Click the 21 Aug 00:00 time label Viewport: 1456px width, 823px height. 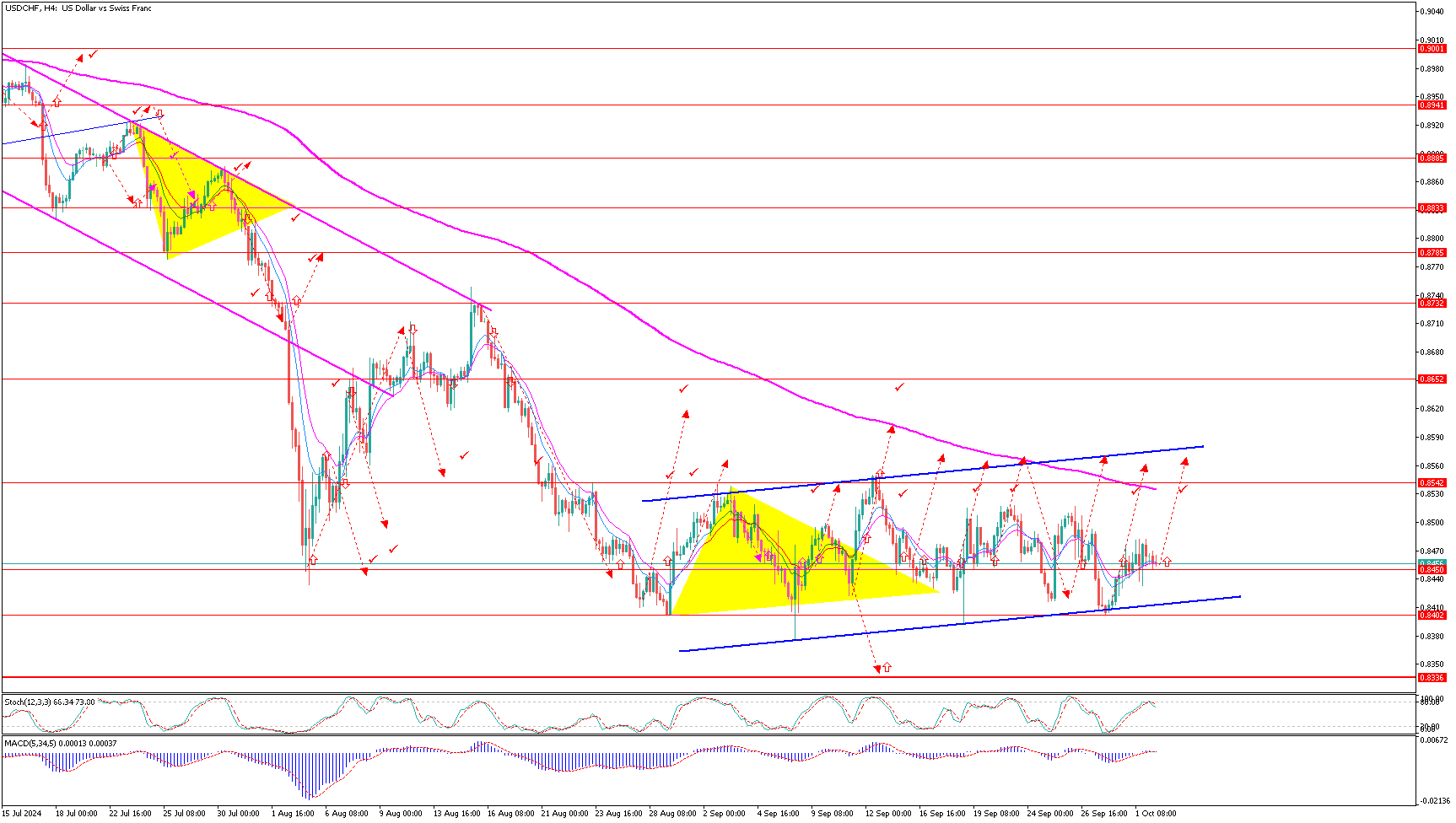click(564, 814)
